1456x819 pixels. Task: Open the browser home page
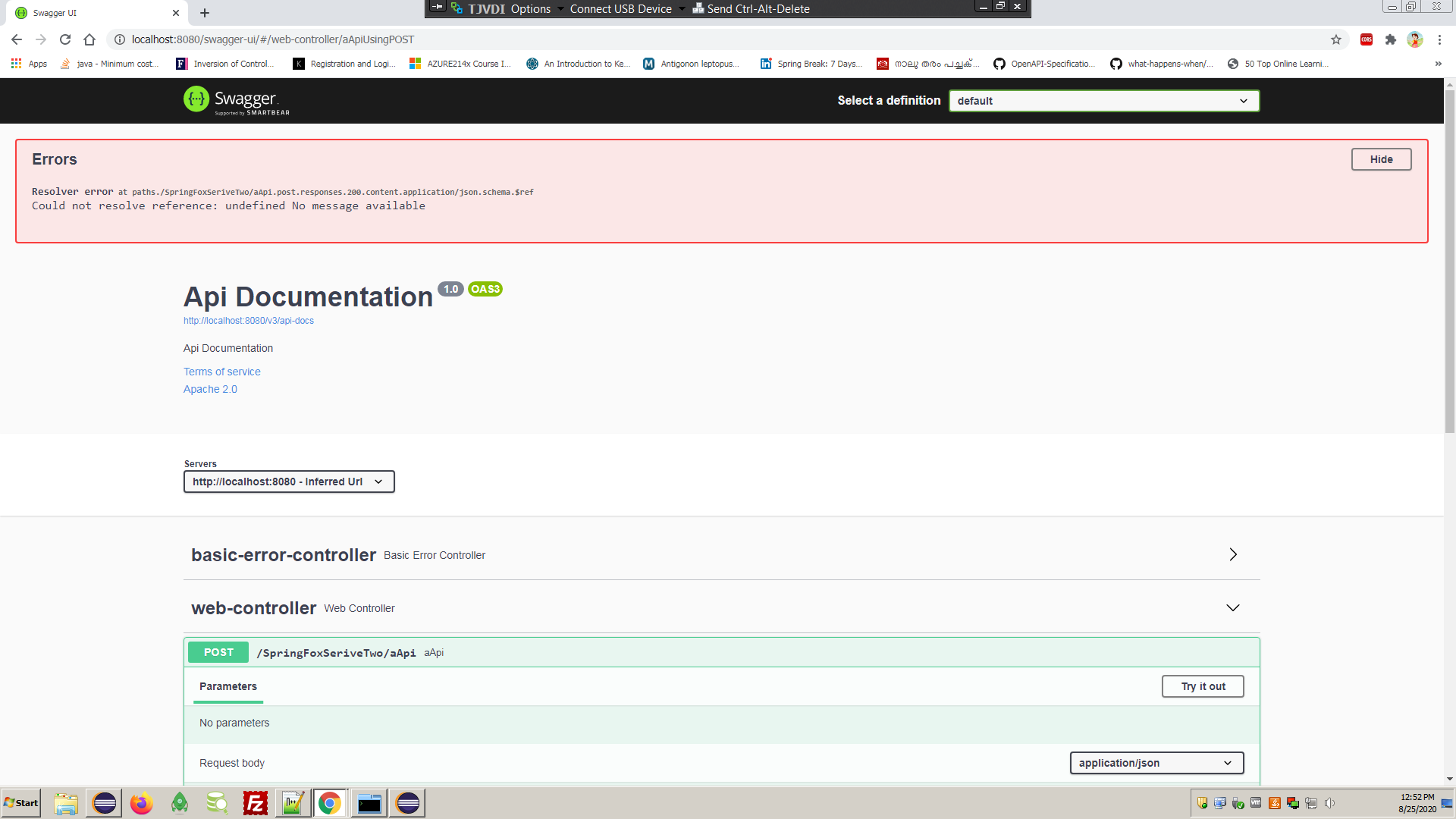click(x=89, y=39)
